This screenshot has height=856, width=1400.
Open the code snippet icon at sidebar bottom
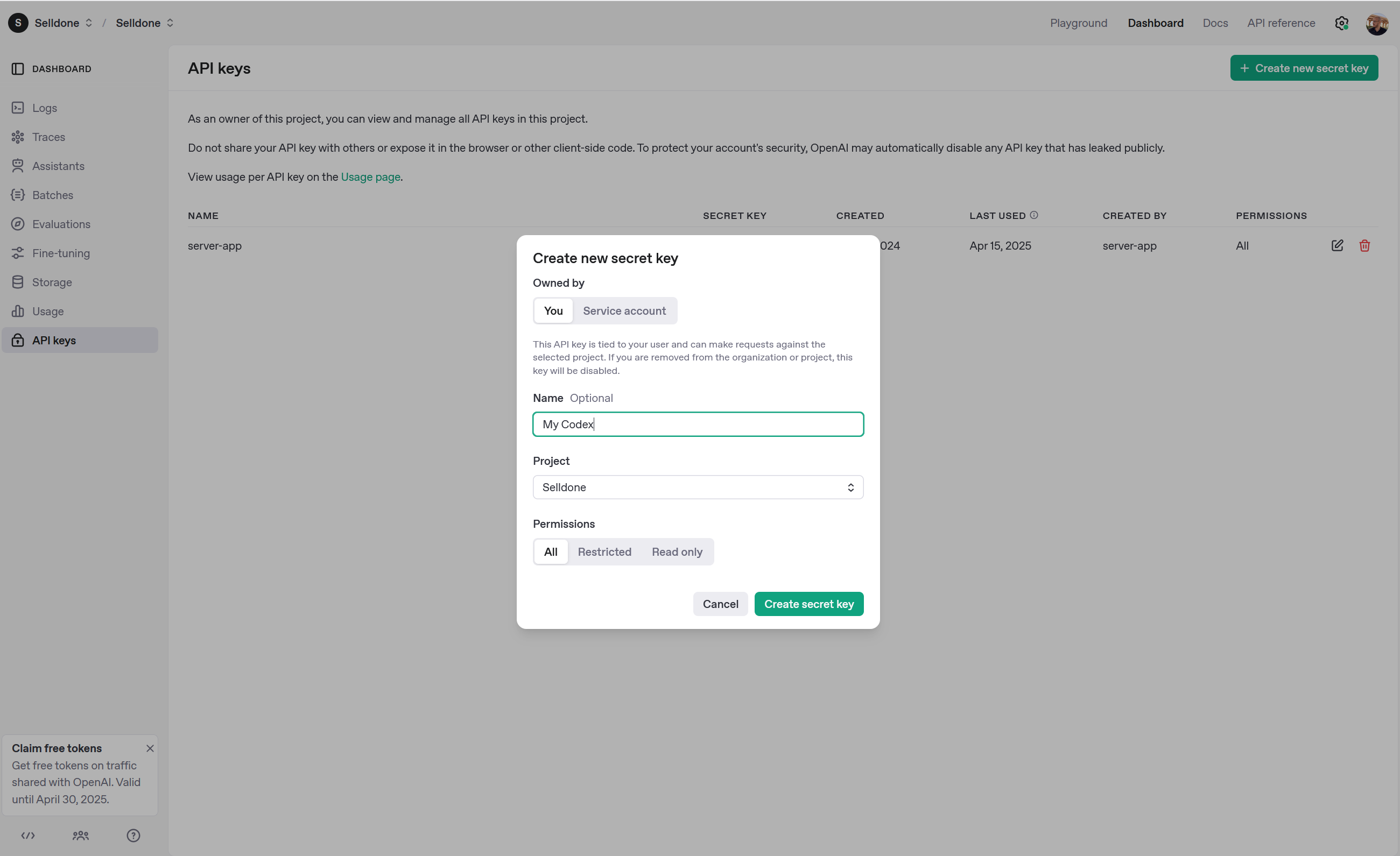28,835
